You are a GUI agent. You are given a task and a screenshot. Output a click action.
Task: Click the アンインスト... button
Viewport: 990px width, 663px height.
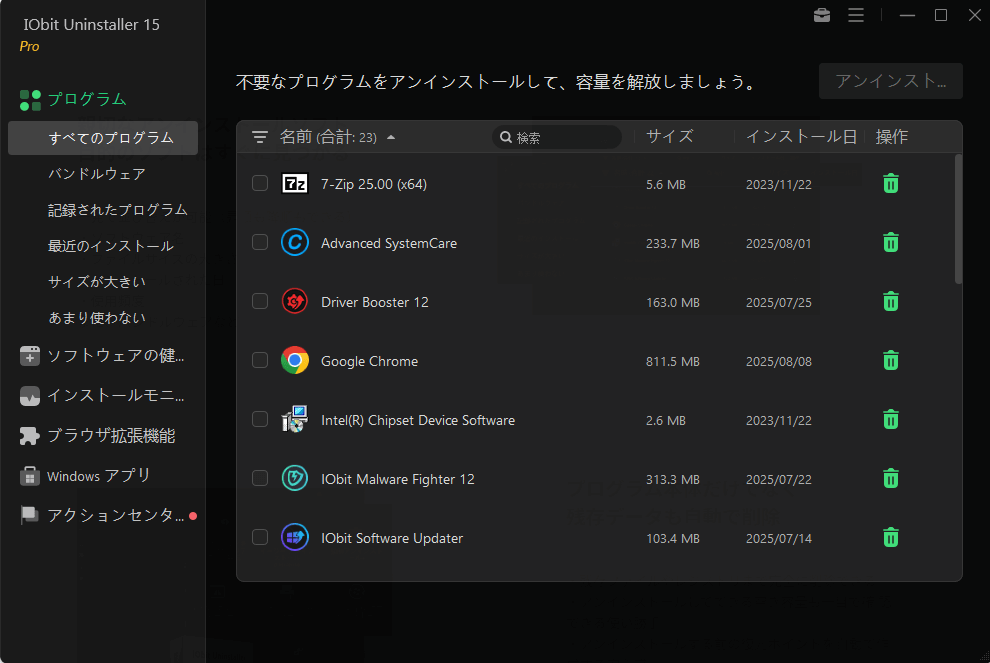click(890, 81)
